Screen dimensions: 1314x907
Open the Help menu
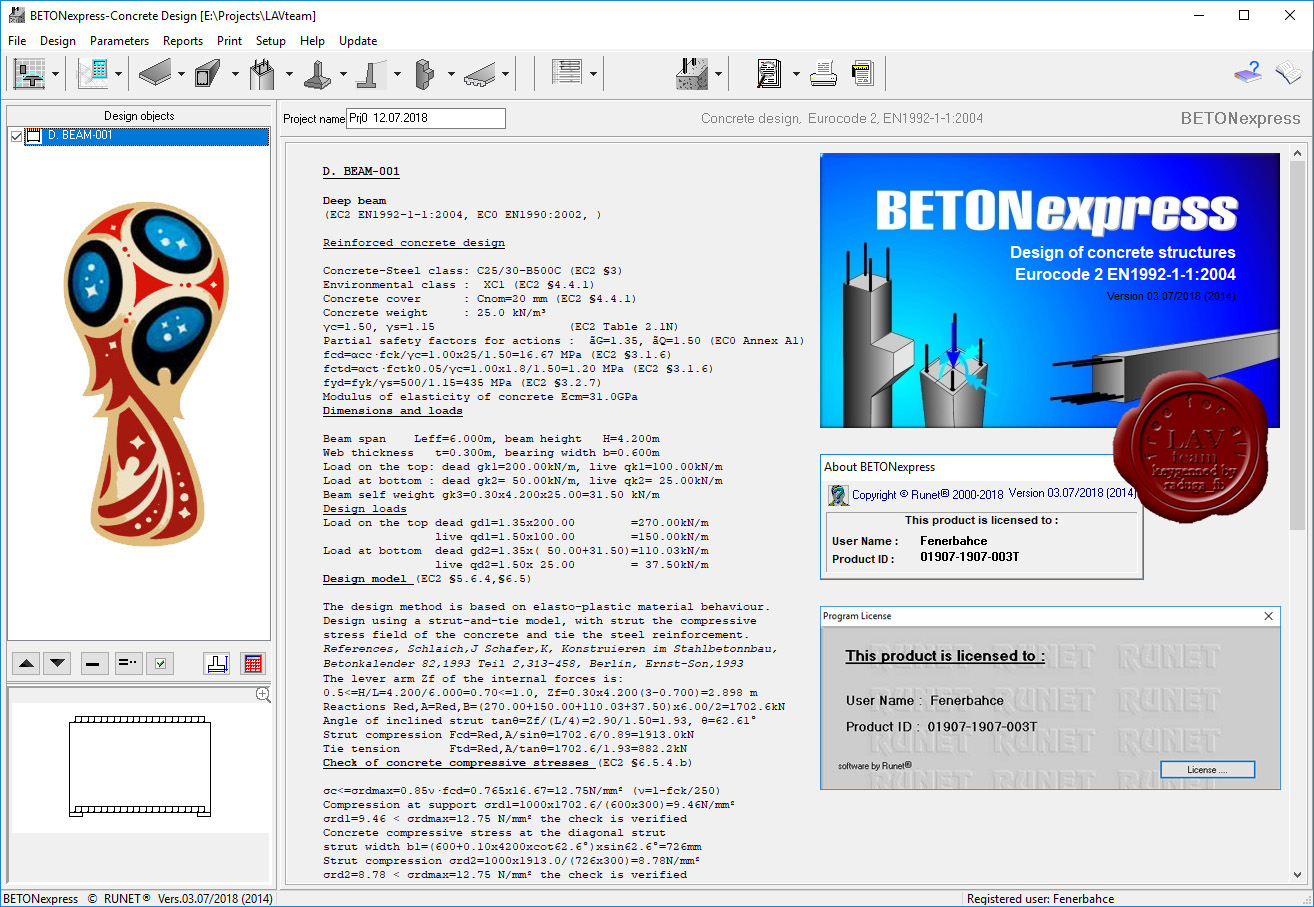click(x=312, y=41)
